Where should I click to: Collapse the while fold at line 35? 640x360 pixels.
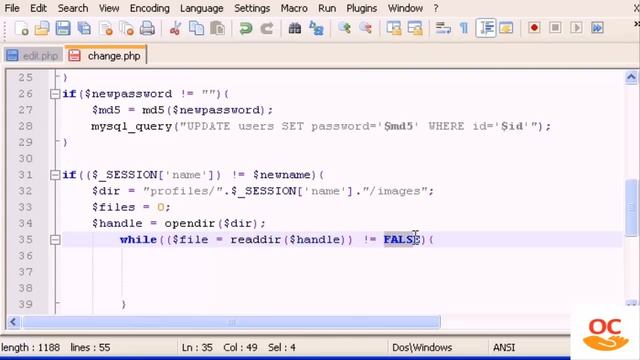point(55,240)
